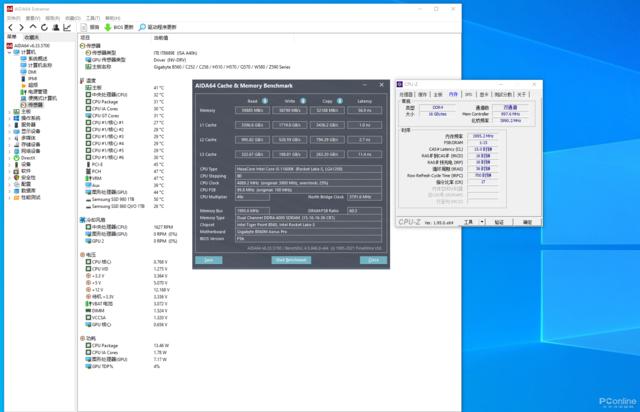This screenshot has width=640, height=412.
Task: Click the info icon next to Read
Action: click(x=266, y=101)
